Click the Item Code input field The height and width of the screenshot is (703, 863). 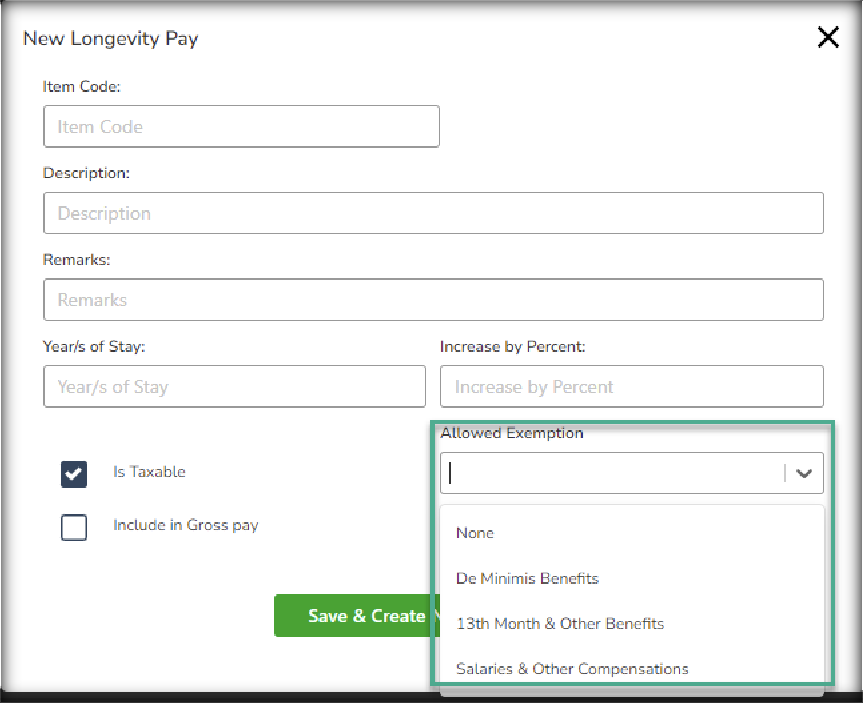point(241,127)
